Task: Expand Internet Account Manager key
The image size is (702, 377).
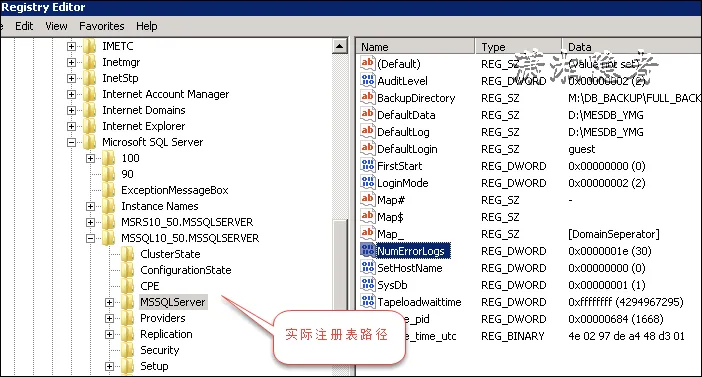Action: [x=71, y=94]
